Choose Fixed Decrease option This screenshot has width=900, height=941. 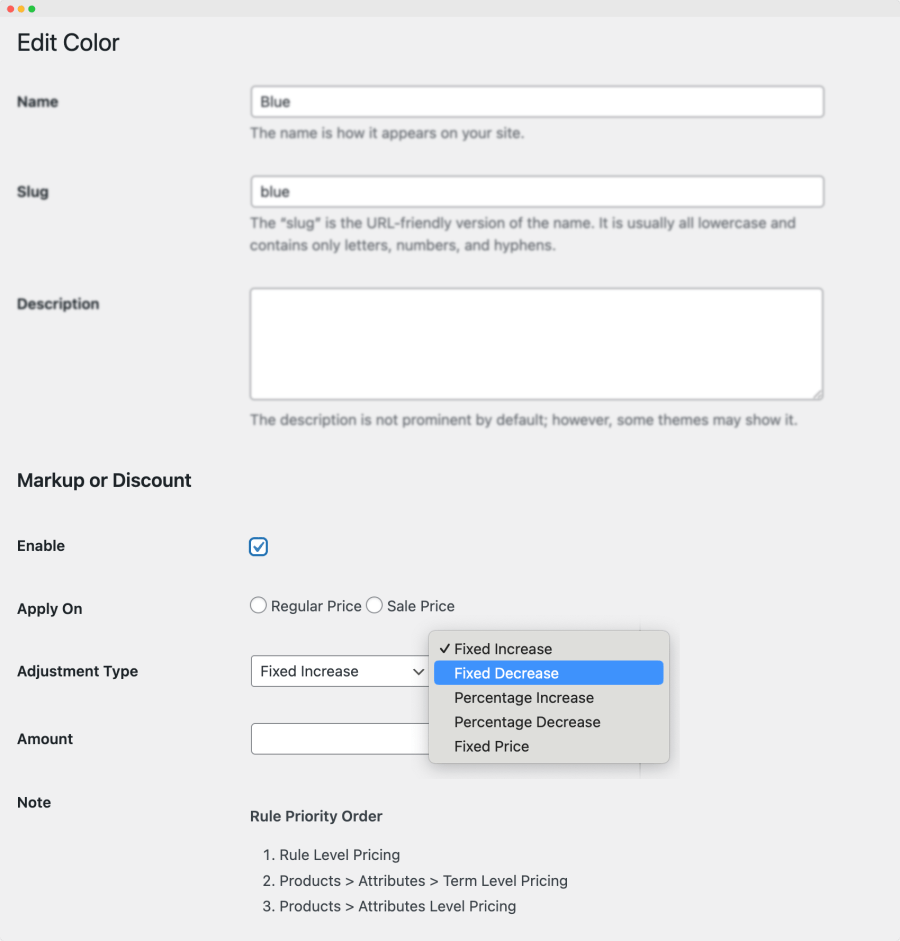tap(506, 673)
